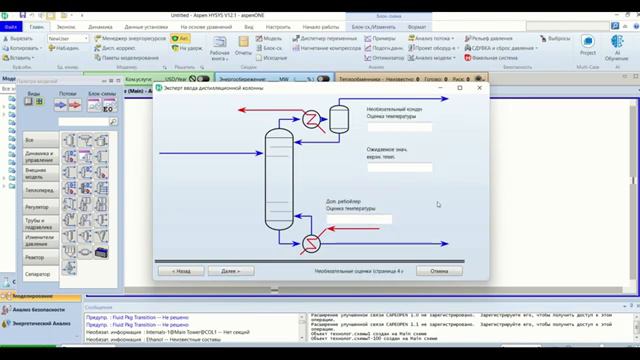Select the Теплоперед. palette category
This screenshot has width=640, height=360.
pos(41,190)
